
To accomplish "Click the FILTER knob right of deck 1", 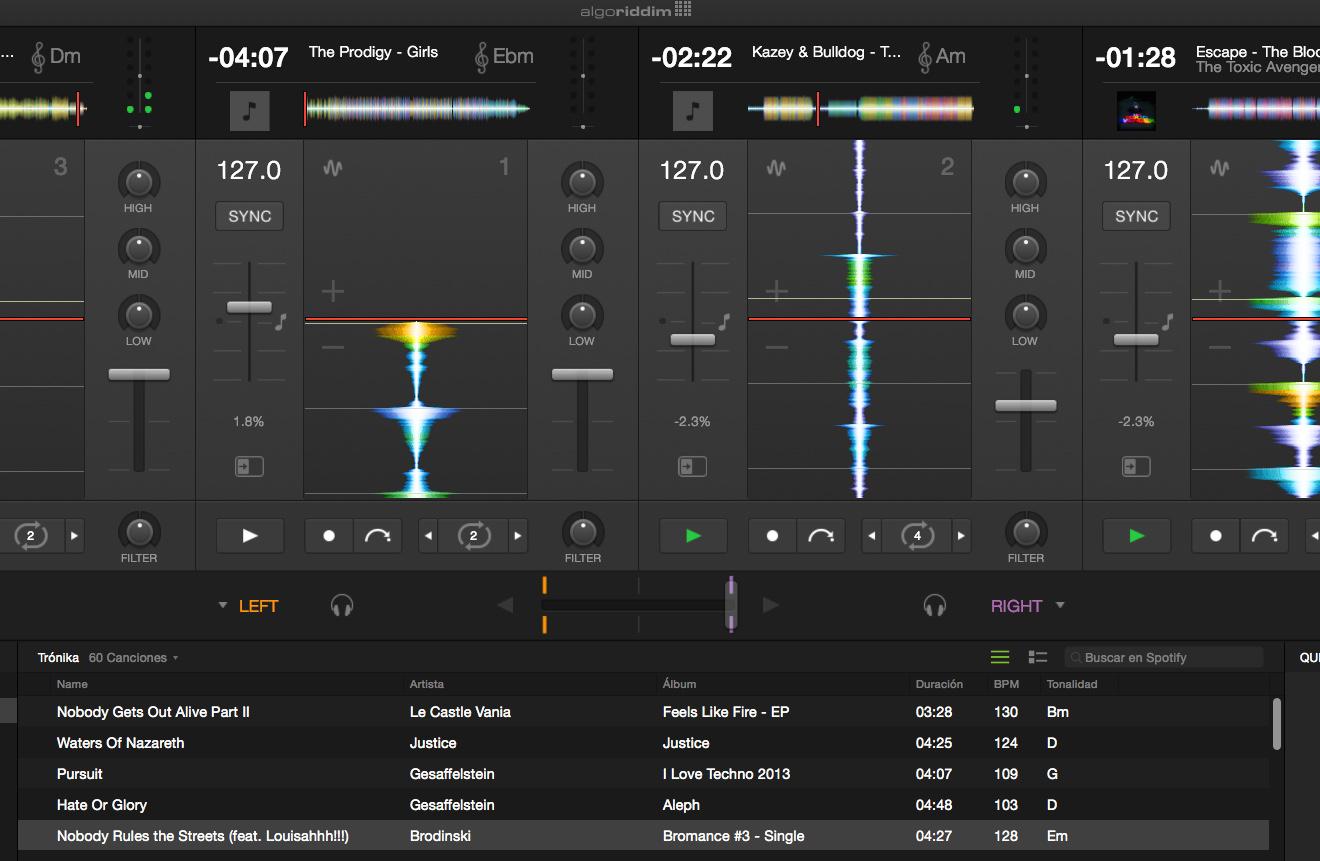I will (582, 531).
